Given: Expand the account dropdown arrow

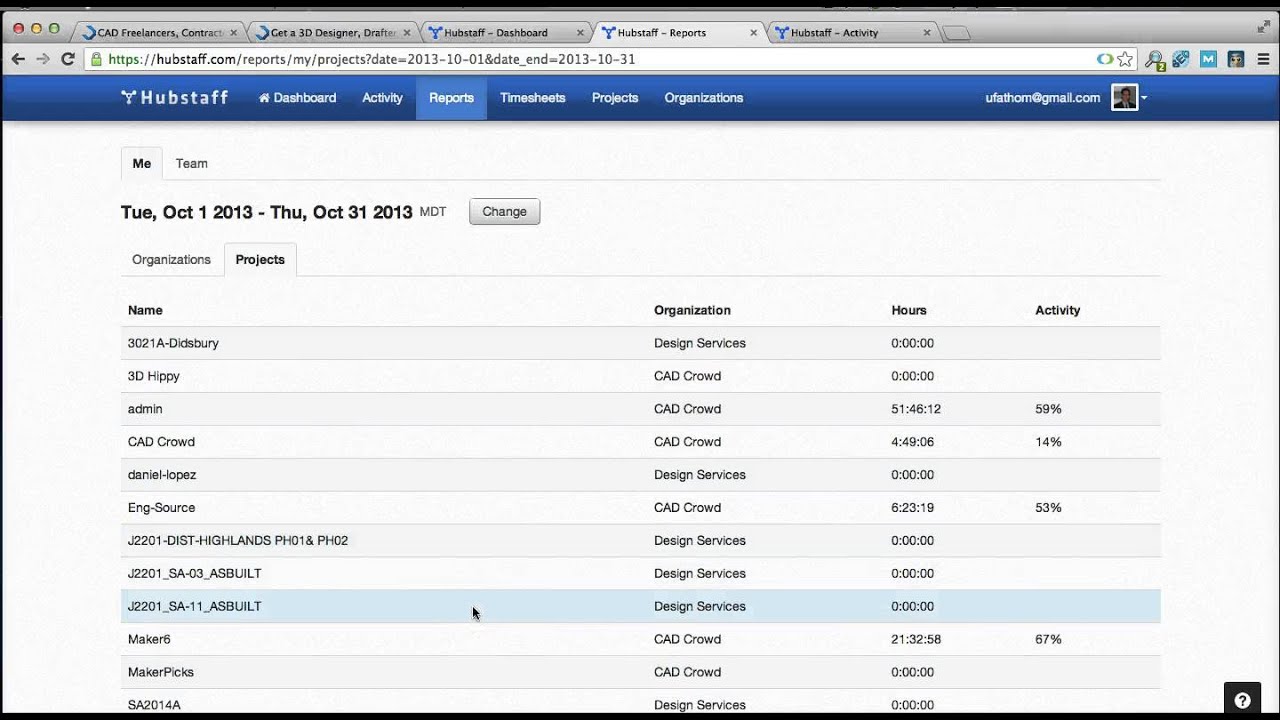Looking at the screenshot, I should [x=1144, y=98].
